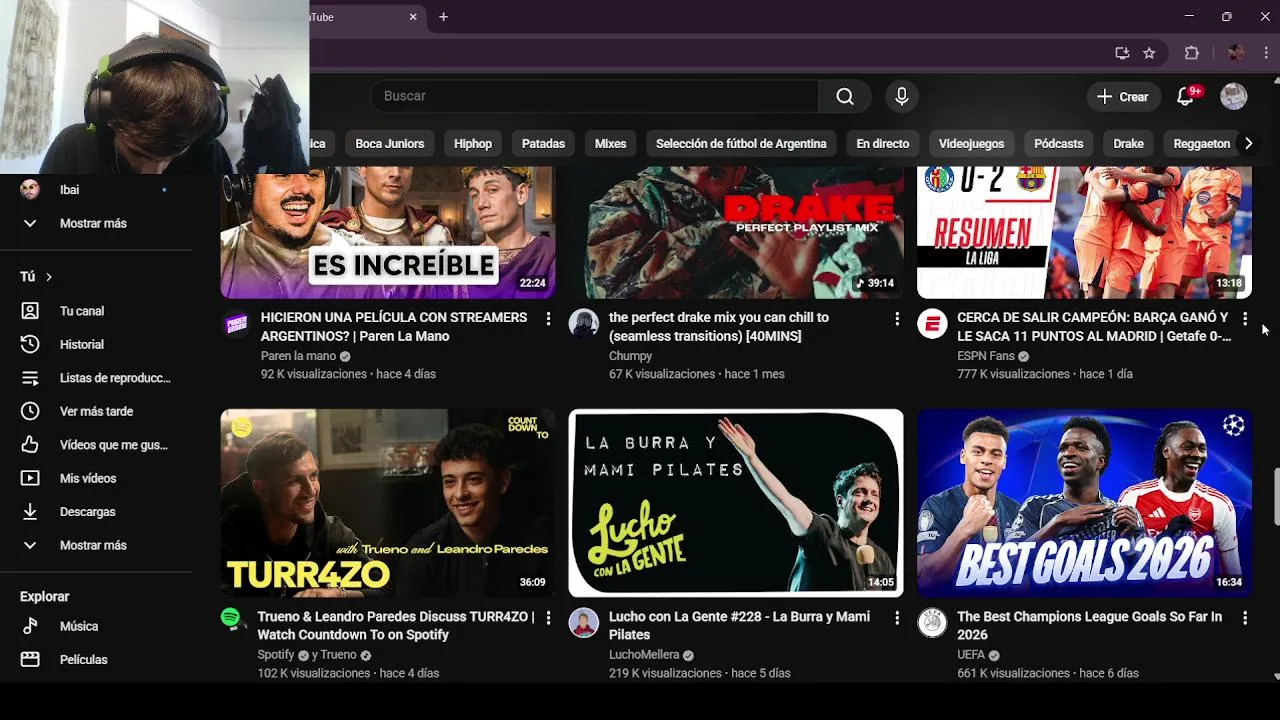The image size is (1280, 720).
Task: Select Patadas chip
Action: (543, 143)
